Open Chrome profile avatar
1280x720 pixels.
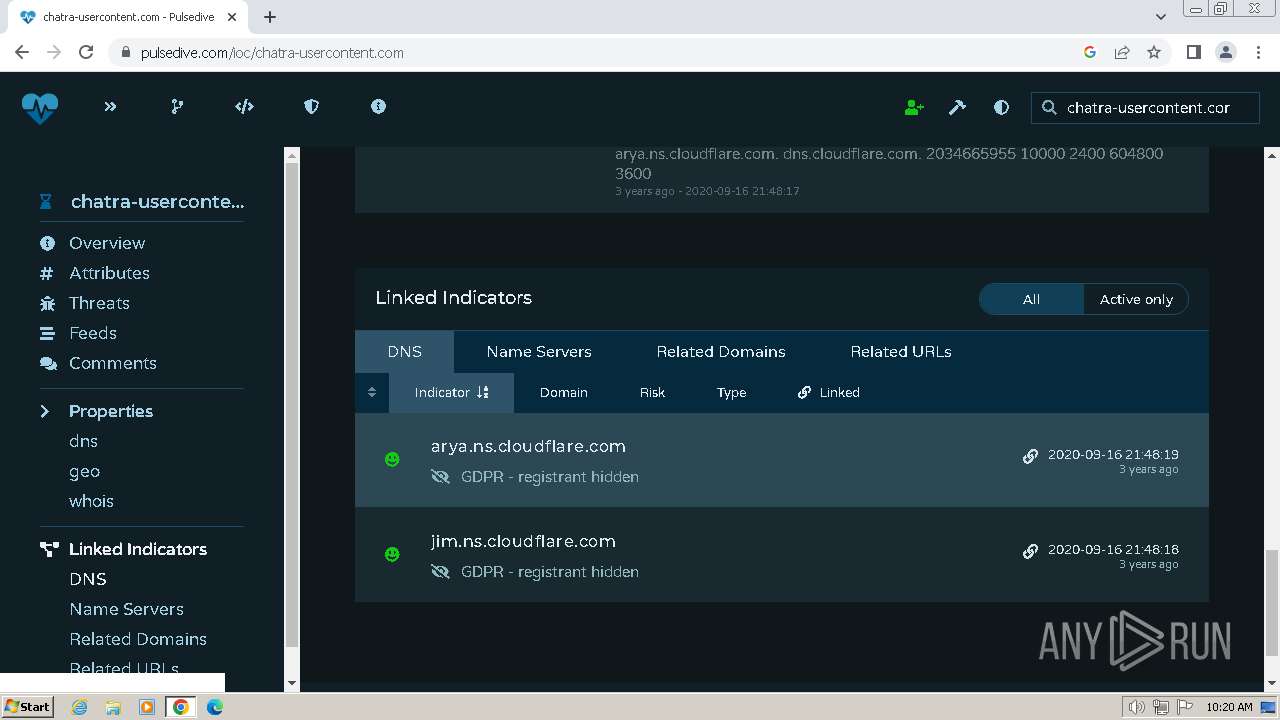click(1226, 52)
